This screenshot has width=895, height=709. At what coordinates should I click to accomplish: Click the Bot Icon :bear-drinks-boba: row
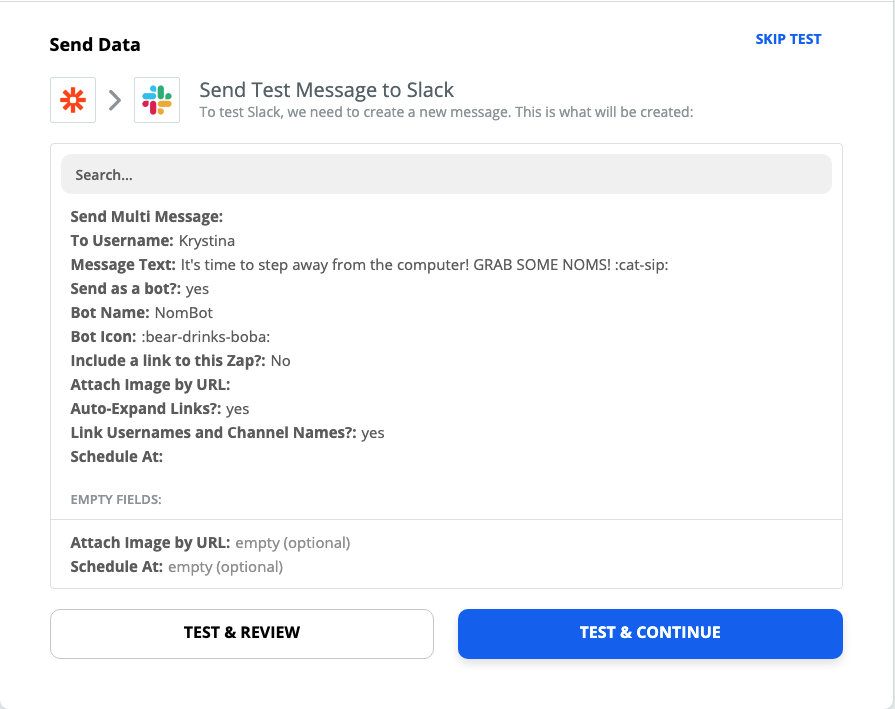(x=171, y=337)
